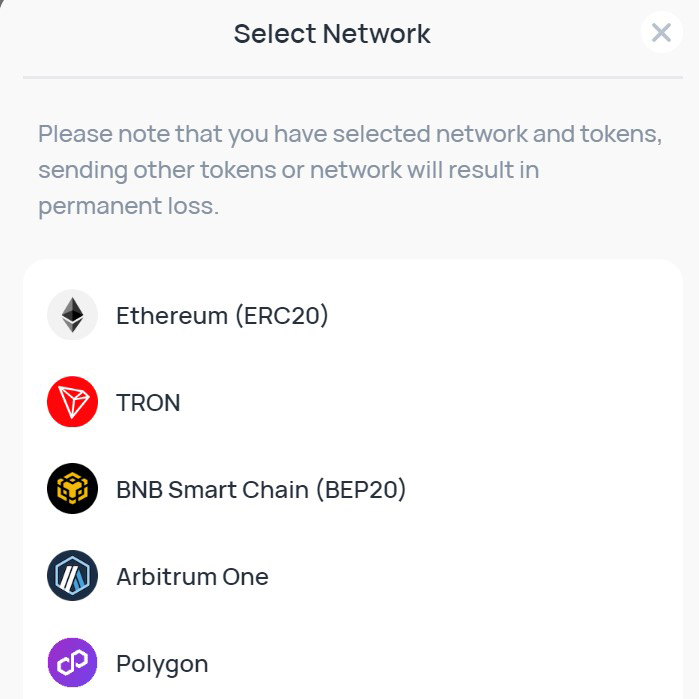Click the BNB Smart Chain cube icon
This screenshot has width=699, height=699.
72,489
